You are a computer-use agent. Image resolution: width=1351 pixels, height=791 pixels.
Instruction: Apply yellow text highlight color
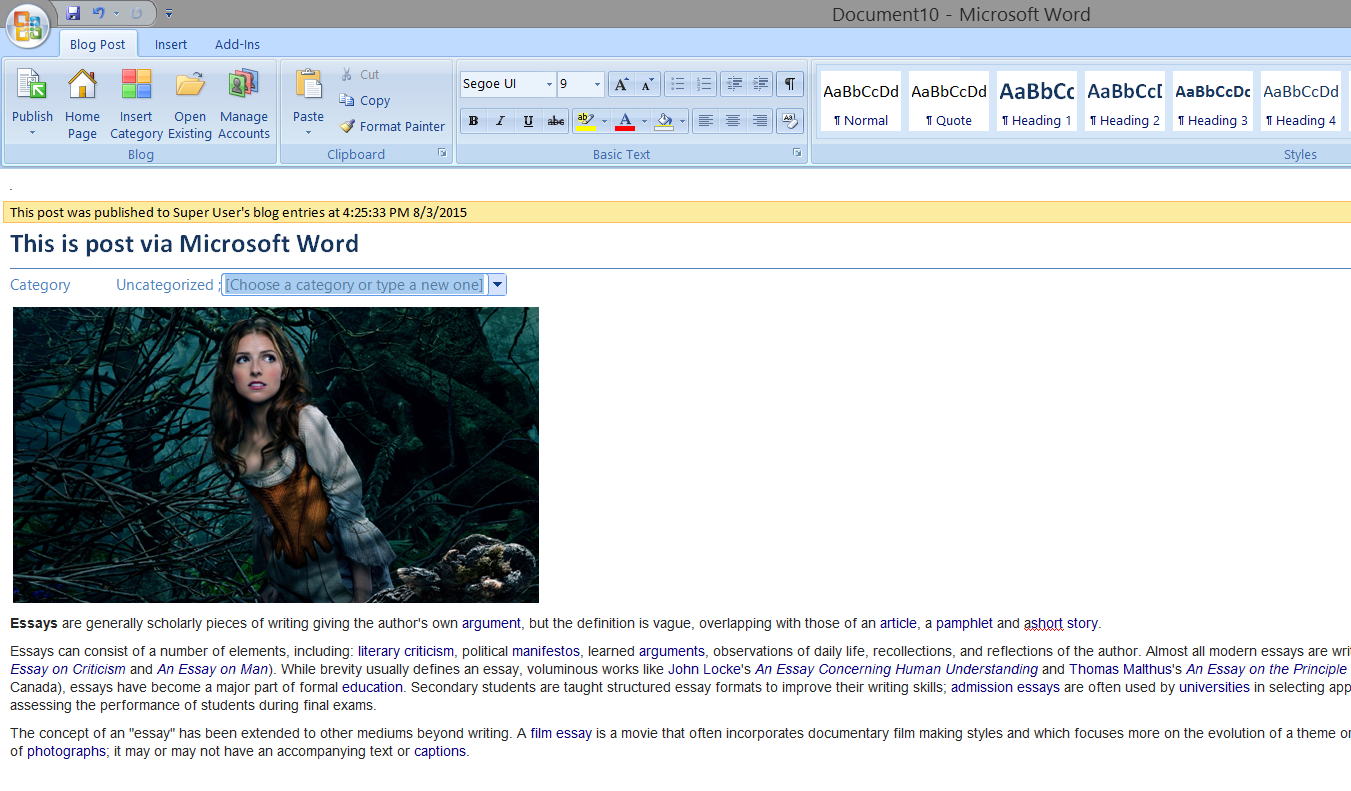coord(586,121)
